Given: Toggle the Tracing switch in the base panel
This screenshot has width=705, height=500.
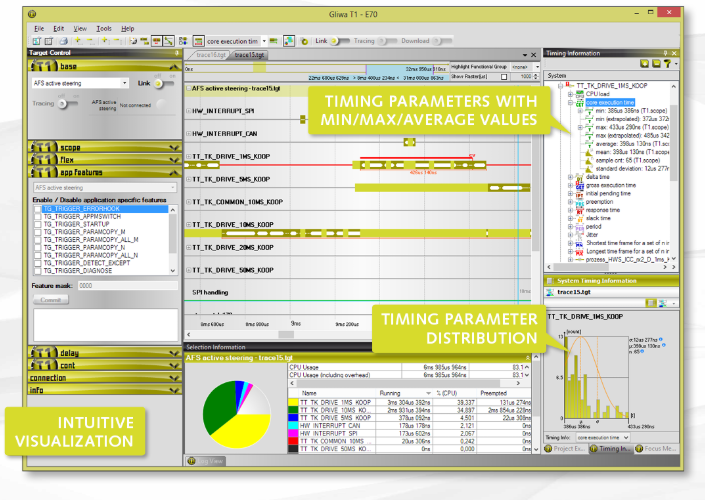Looking at the screenshot, I should coord(68,104).
